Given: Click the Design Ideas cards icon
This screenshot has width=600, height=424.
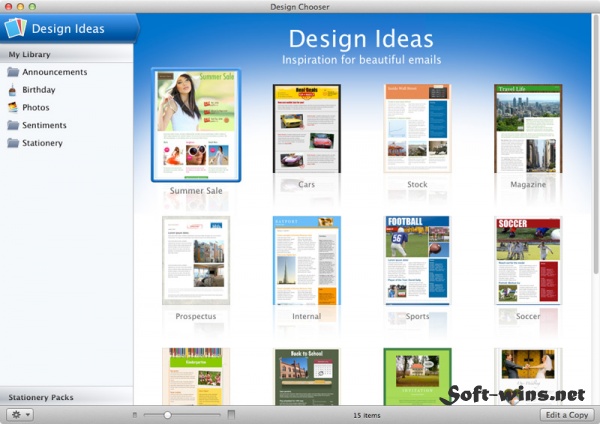Looking at the screenshot, I should 15,28.
